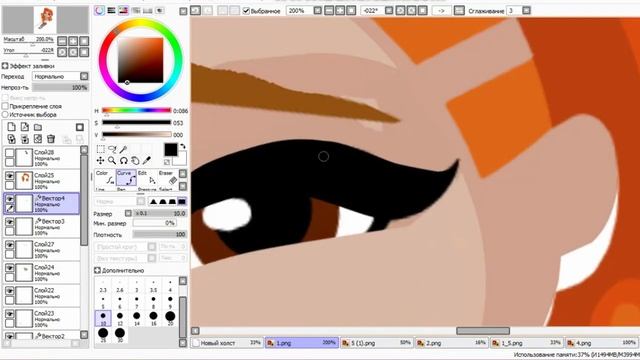Select the magic wand tool

click(x=123, y=149)
